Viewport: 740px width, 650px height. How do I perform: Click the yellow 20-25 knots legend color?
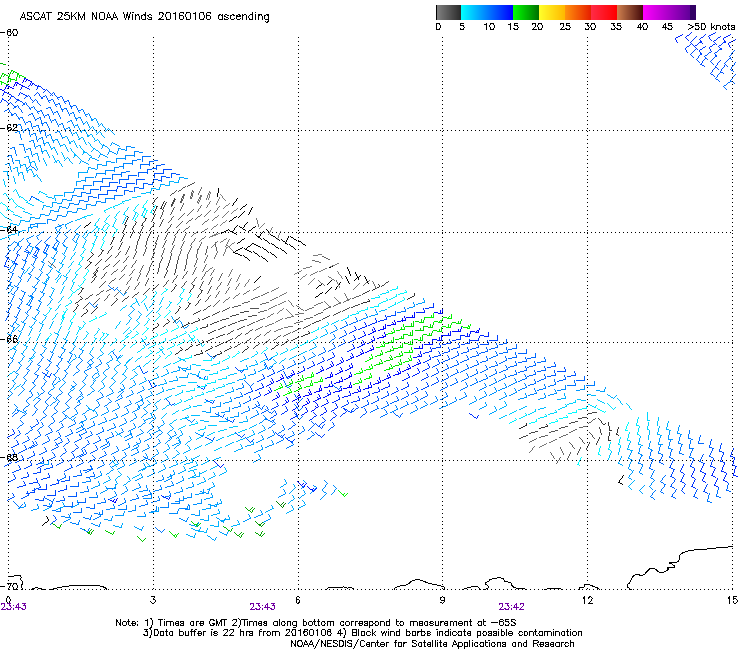click(x=552, y=12)
